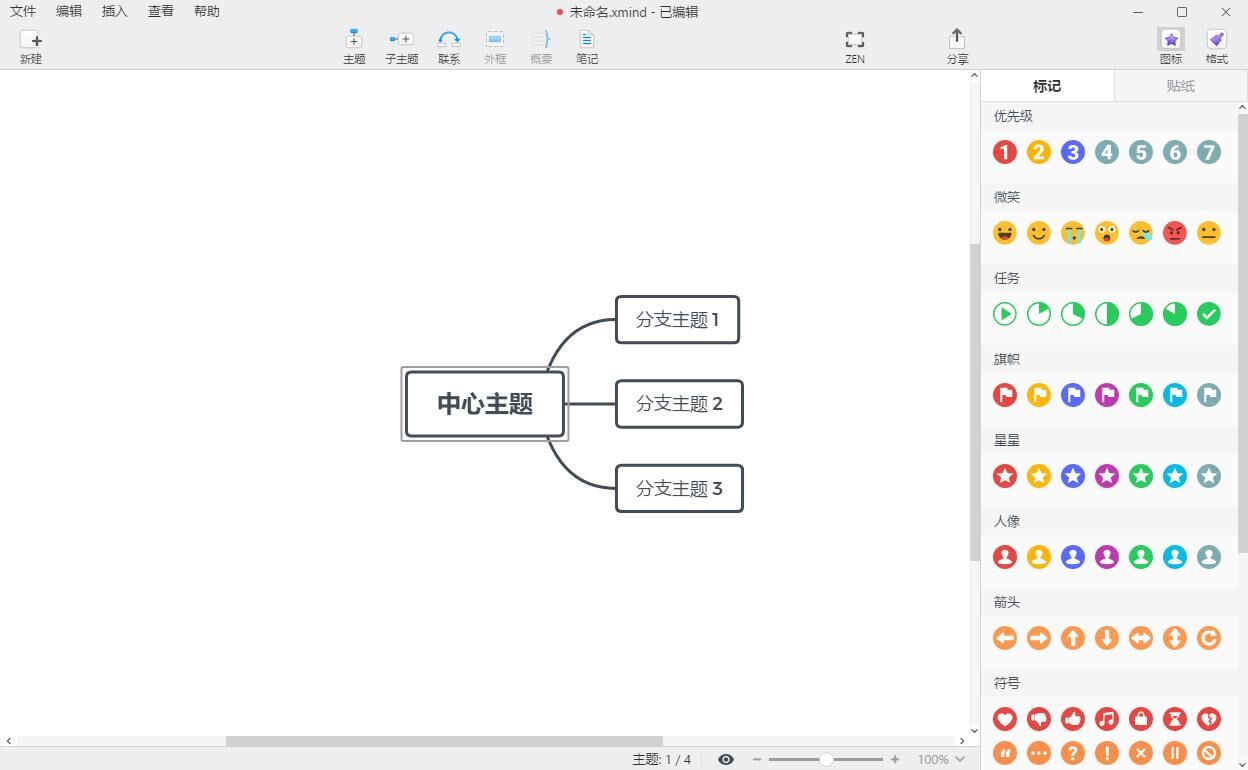The width and height of the screenshot is (1248, 770).
Task: Add the priority 1 red marker
Action: 1005,152
